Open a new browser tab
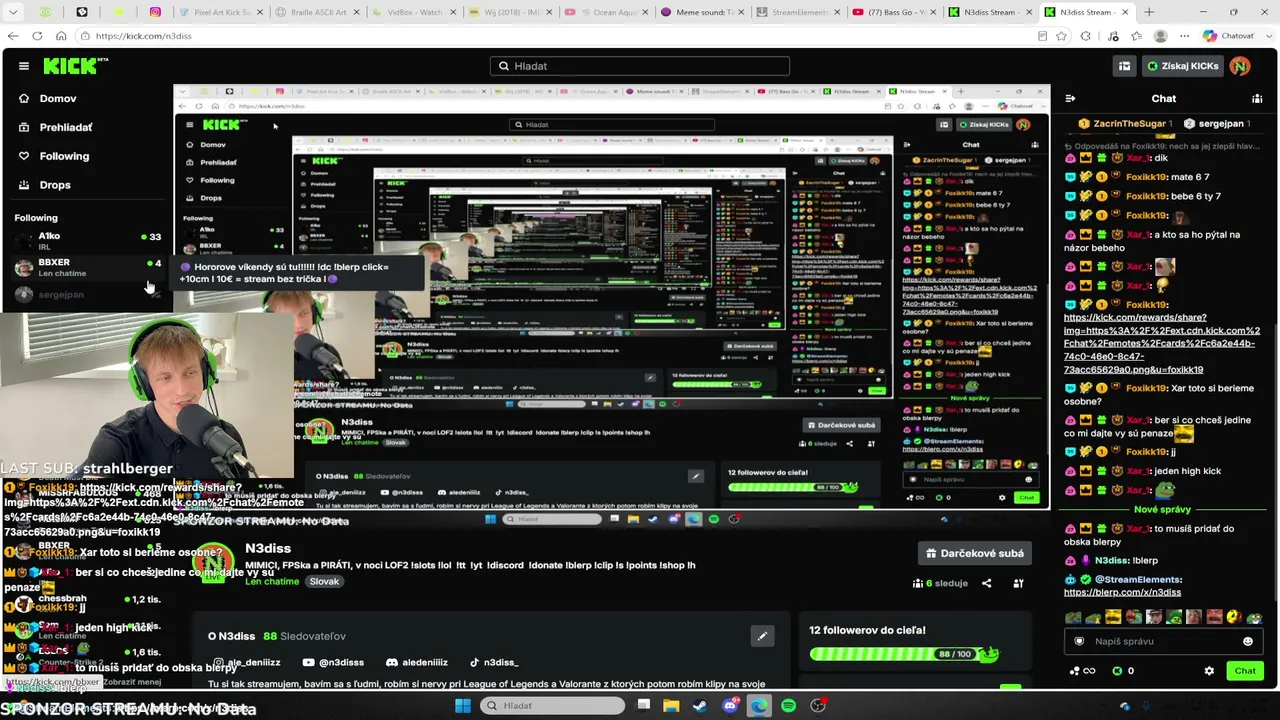The width and height of the screenshot is (1280, 720). 1149,12
